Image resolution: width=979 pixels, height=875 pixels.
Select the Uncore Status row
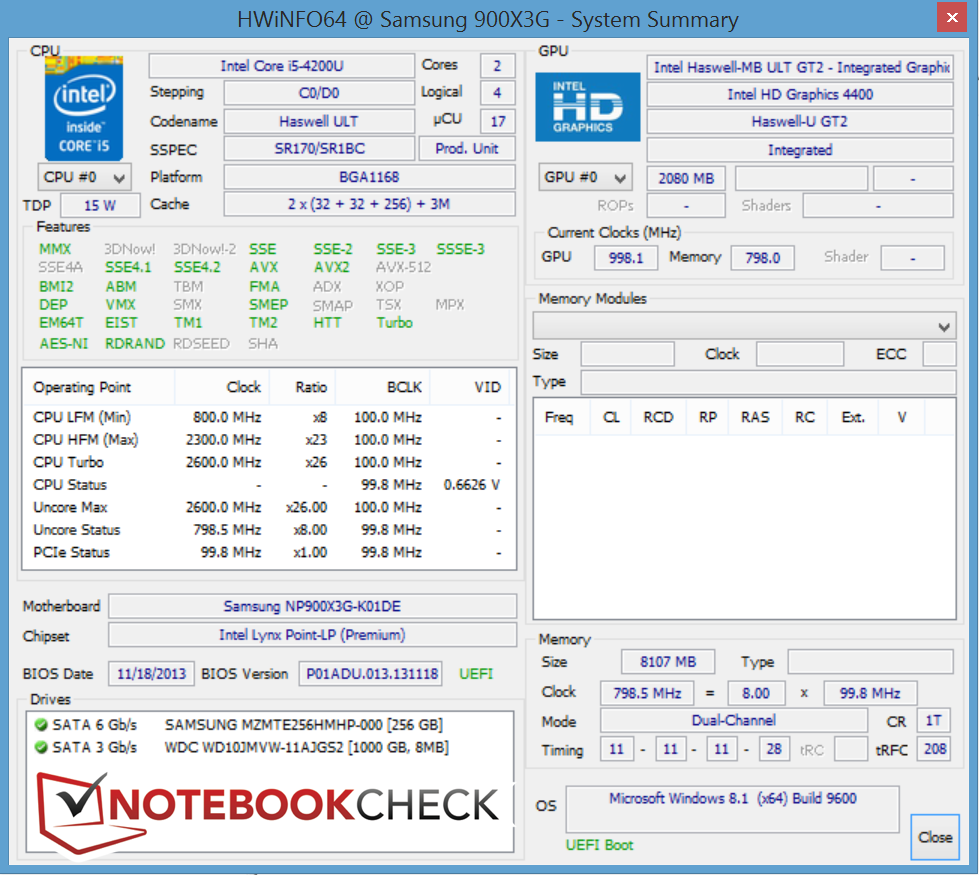[268, 530]
